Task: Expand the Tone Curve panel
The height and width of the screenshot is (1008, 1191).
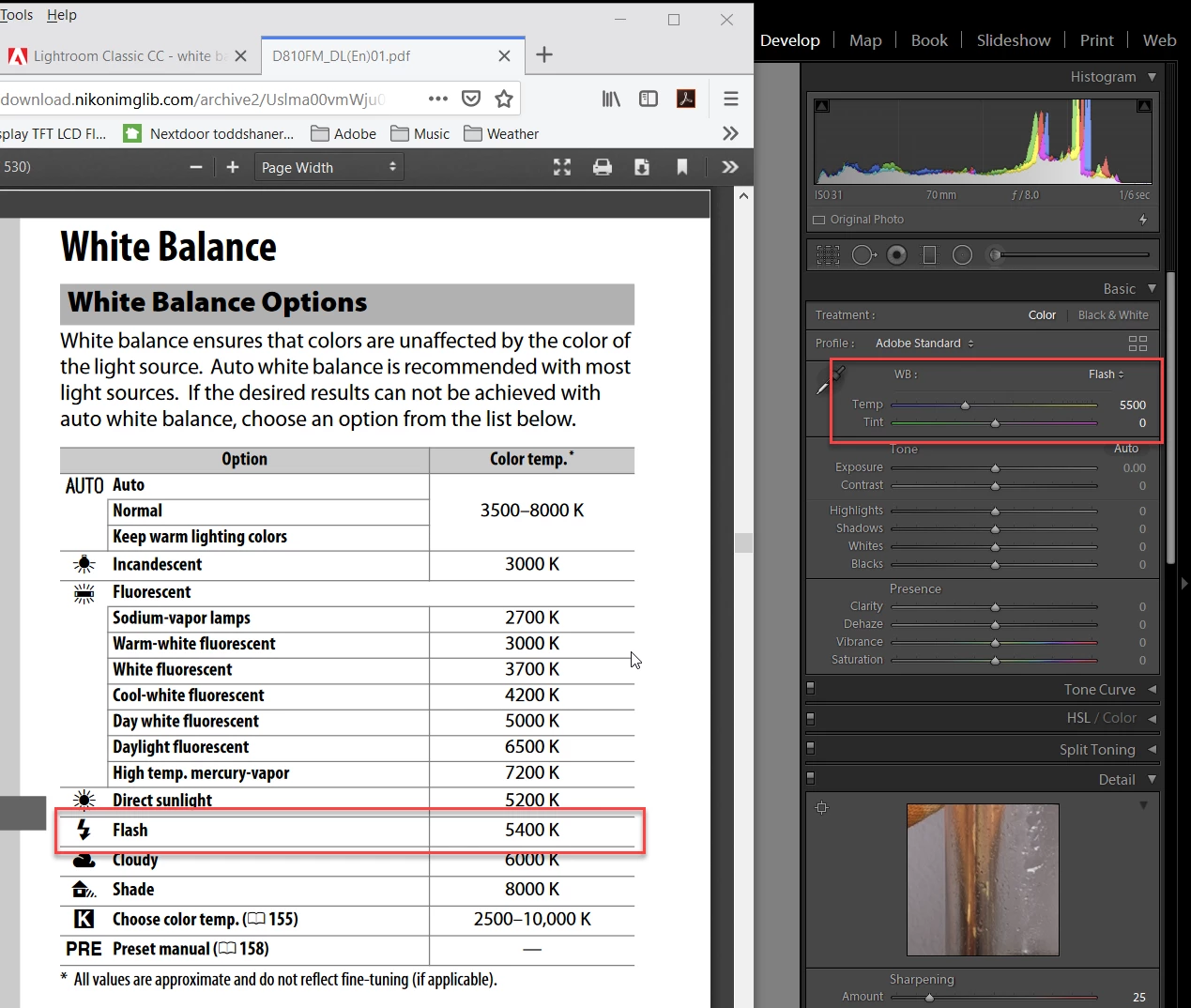Action: pos(1152,689)
